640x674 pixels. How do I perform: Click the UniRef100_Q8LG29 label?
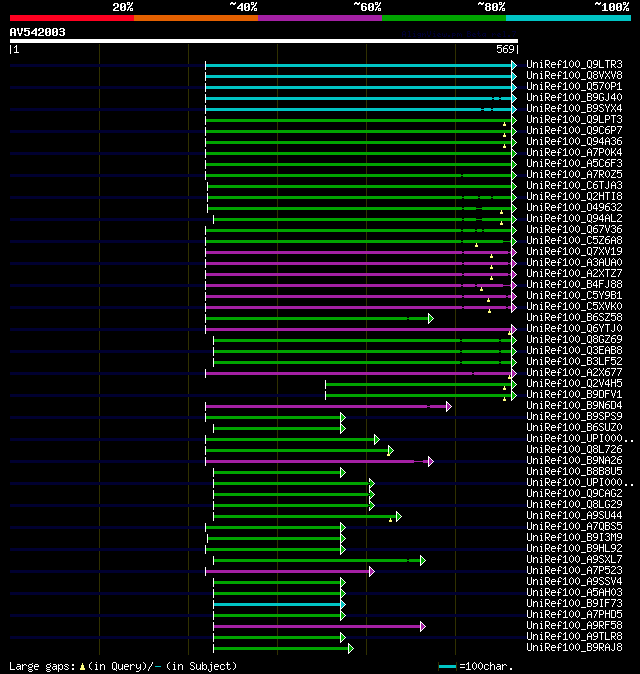pyautogui.click(x=574, y=505)
